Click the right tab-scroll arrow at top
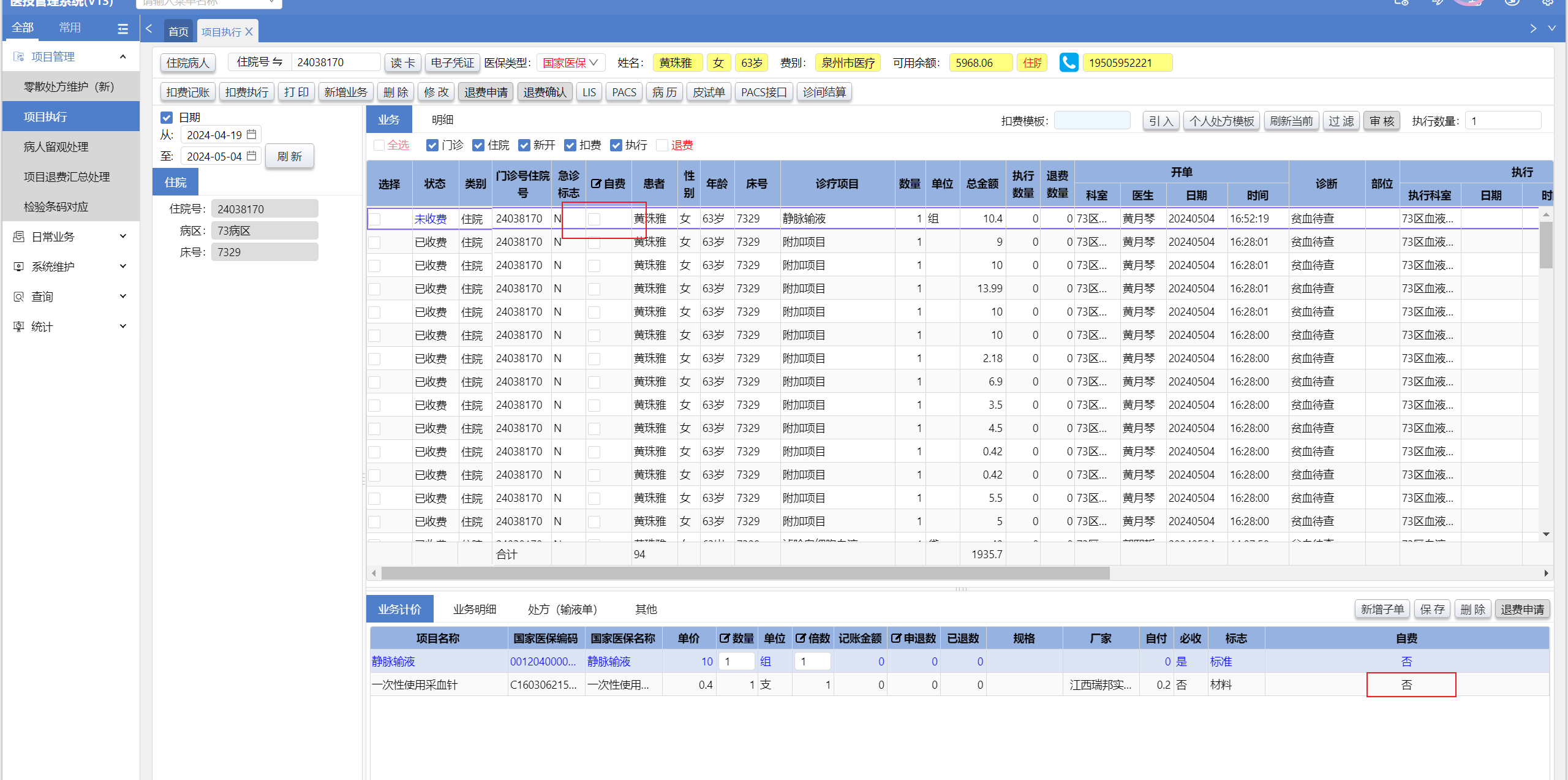1568x780 pixels. tap(1533, 29)
